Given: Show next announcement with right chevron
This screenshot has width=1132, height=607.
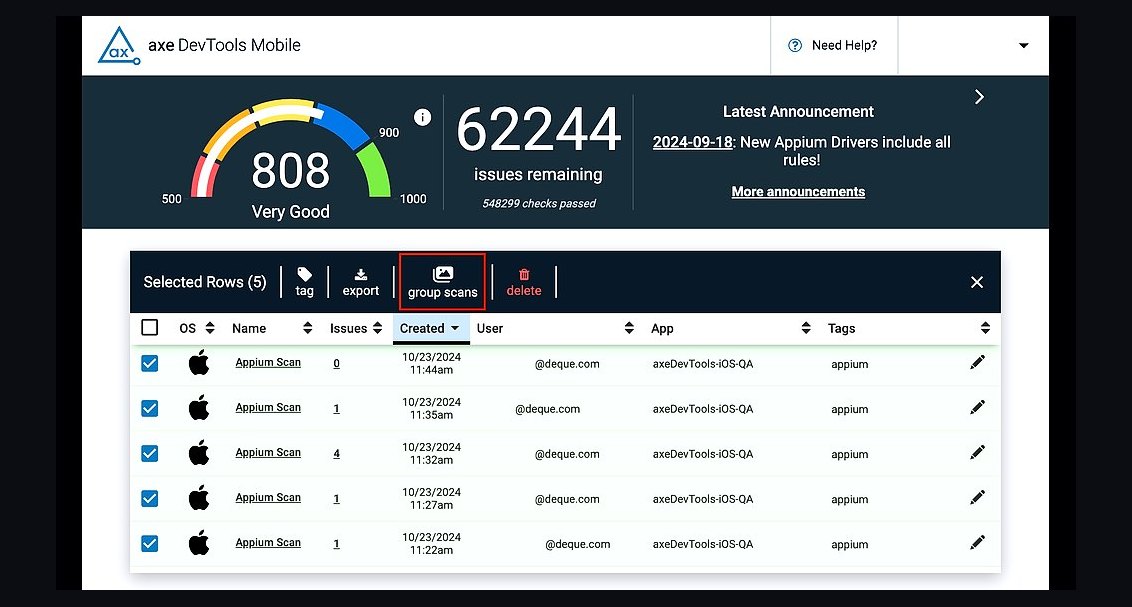Looking at the screenshot, I should point(979,97).
